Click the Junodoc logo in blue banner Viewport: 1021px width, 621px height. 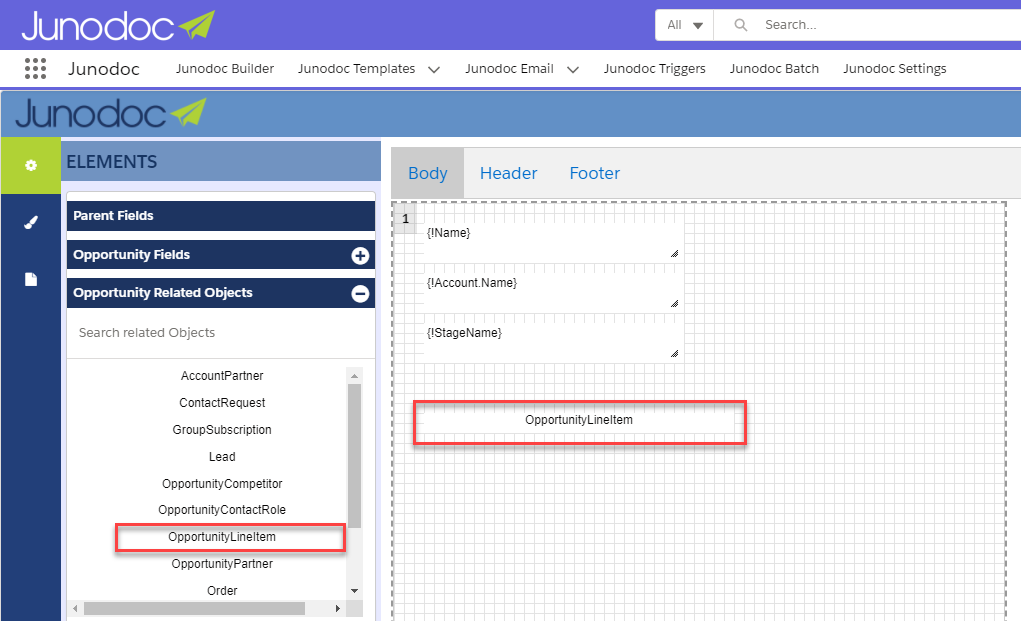tap(111, 113)
